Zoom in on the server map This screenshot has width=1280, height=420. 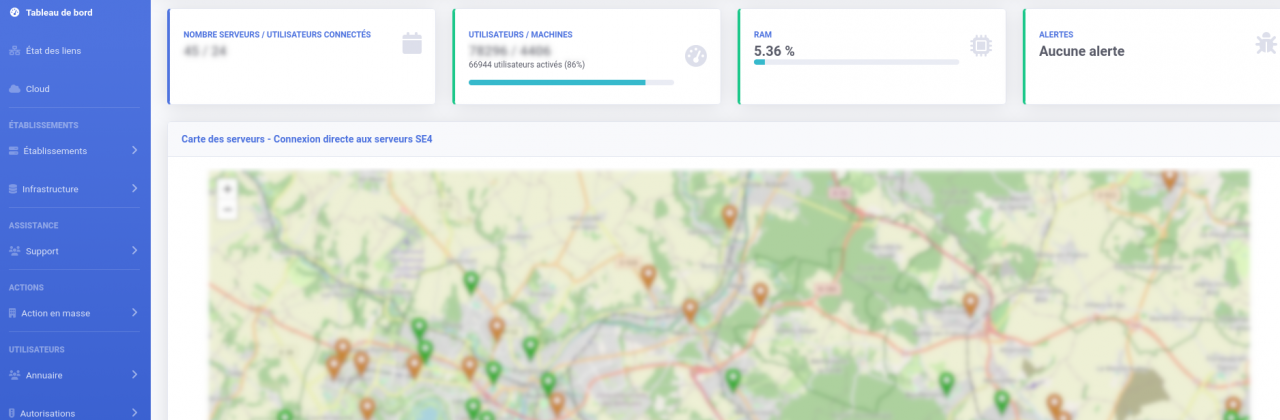(228, 189)
